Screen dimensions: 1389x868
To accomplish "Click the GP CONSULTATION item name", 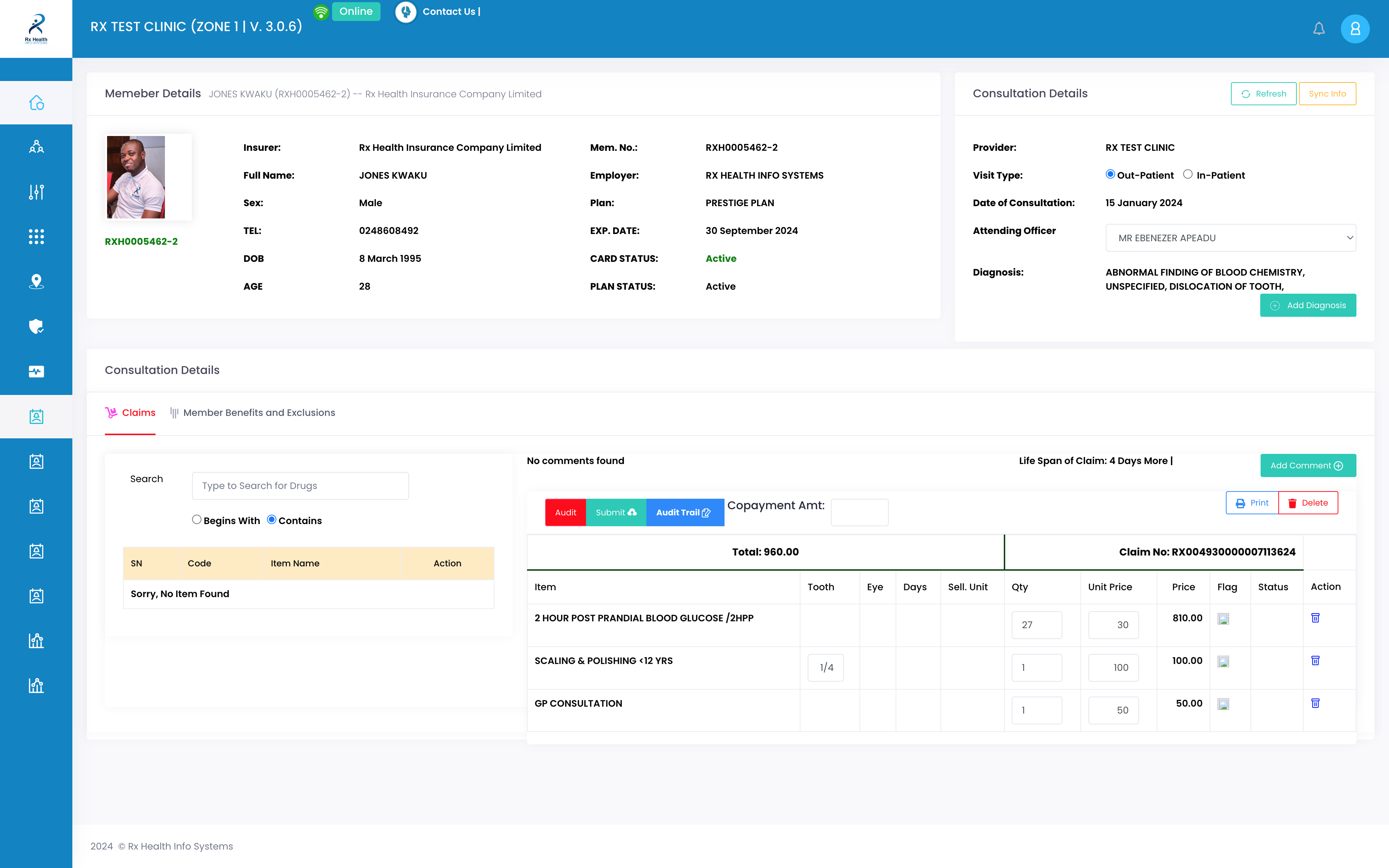I will (x=578, y=703).
